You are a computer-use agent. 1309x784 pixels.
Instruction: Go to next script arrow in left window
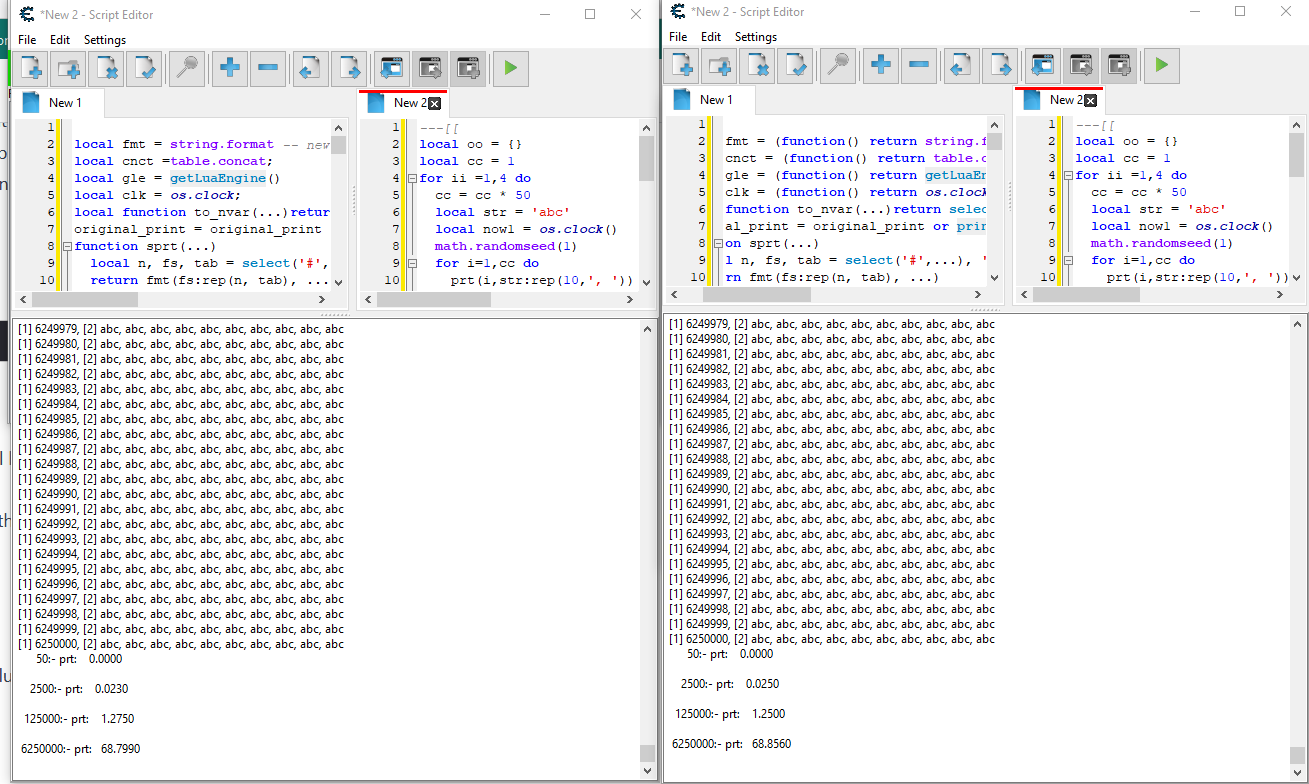(347, 68)
